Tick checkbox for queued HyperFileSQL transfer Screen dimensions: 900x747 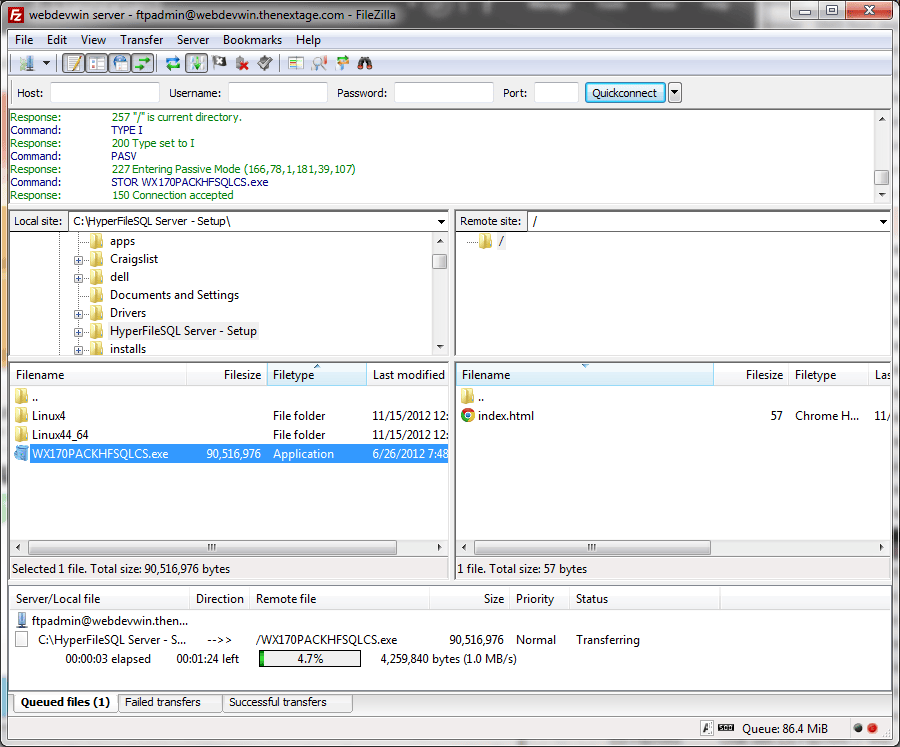pyautogui.click(x=21, y=639)
